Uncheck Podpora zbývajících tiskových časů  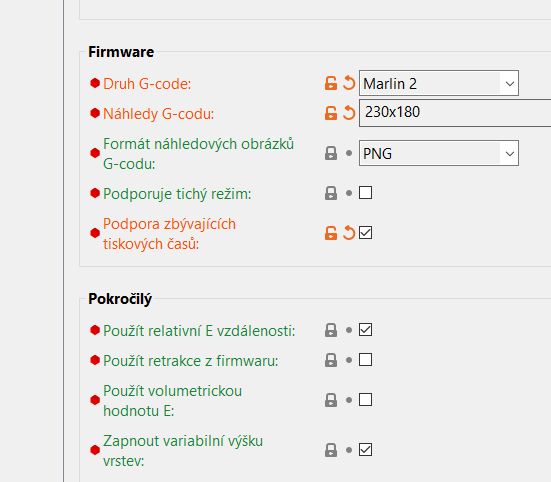click(x=365, y=233)
